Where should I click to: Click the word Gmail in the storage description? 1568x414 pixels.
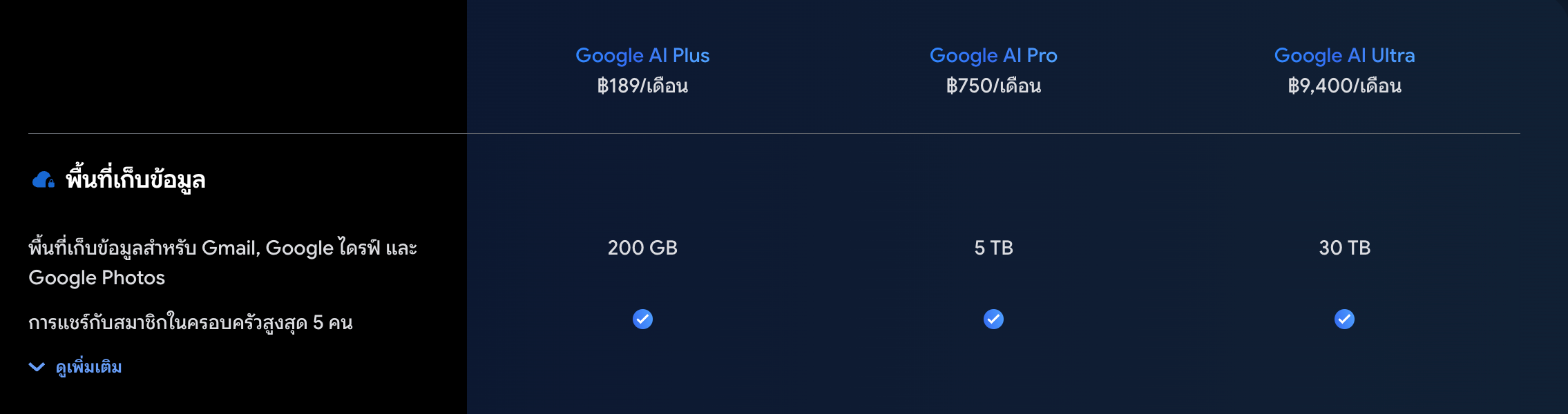point(229,248)
